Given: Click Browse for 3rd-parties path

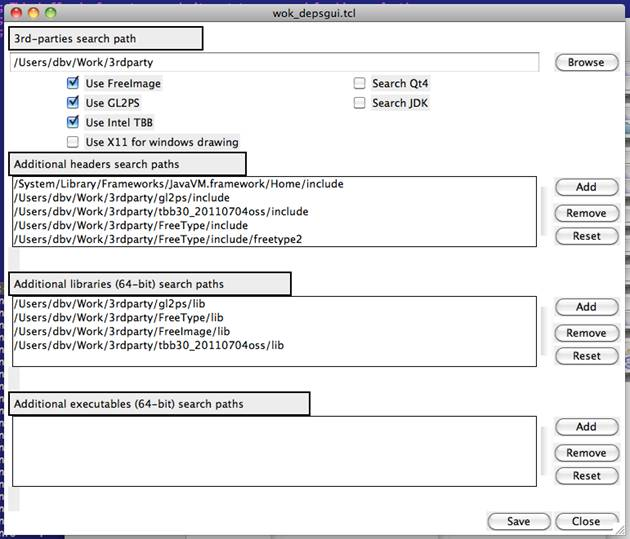Looking at the screenshot, I should point(586,62).
